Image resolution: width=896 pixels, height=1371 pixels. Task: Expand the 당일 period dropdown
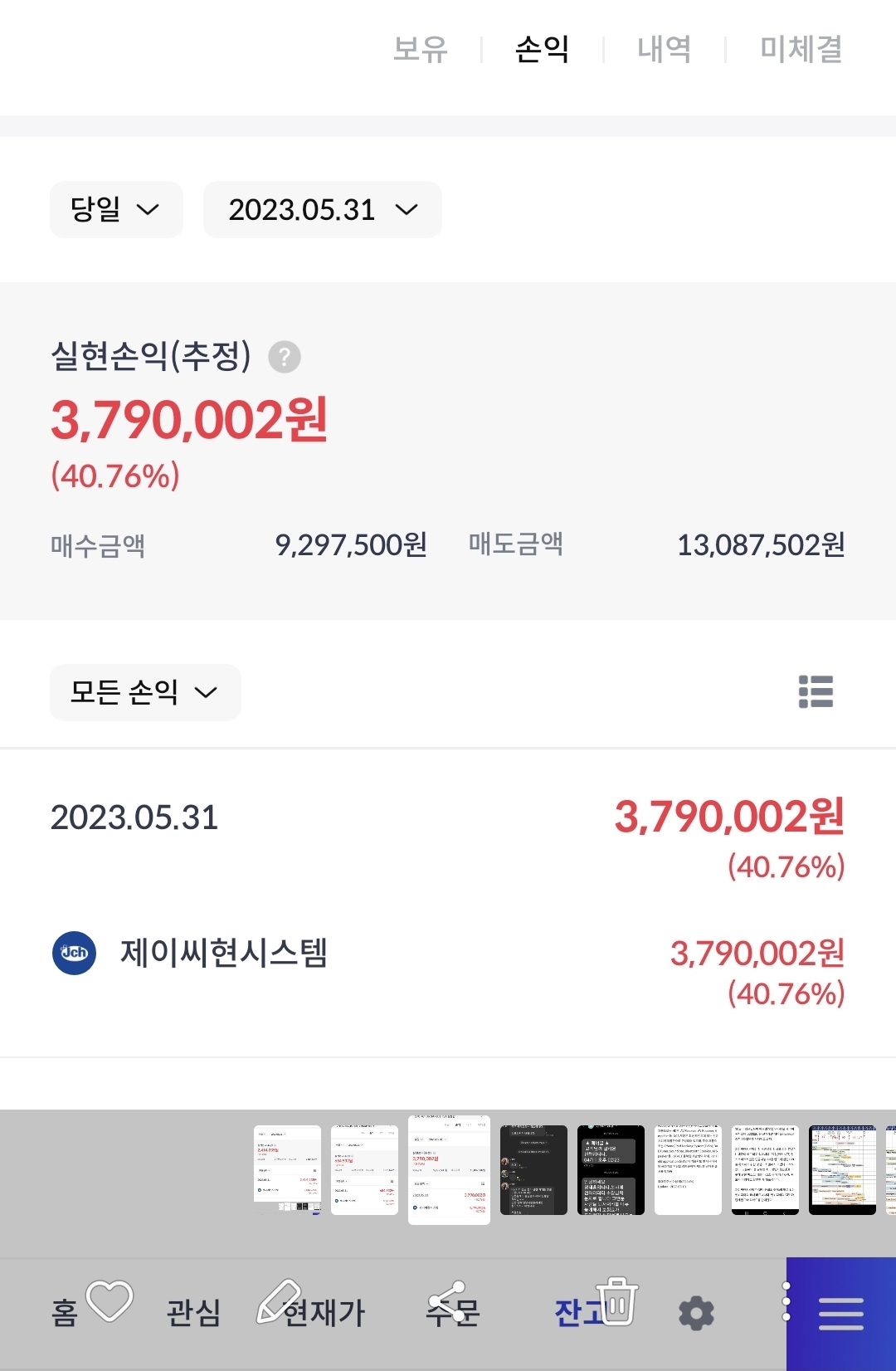click(116, 209)
